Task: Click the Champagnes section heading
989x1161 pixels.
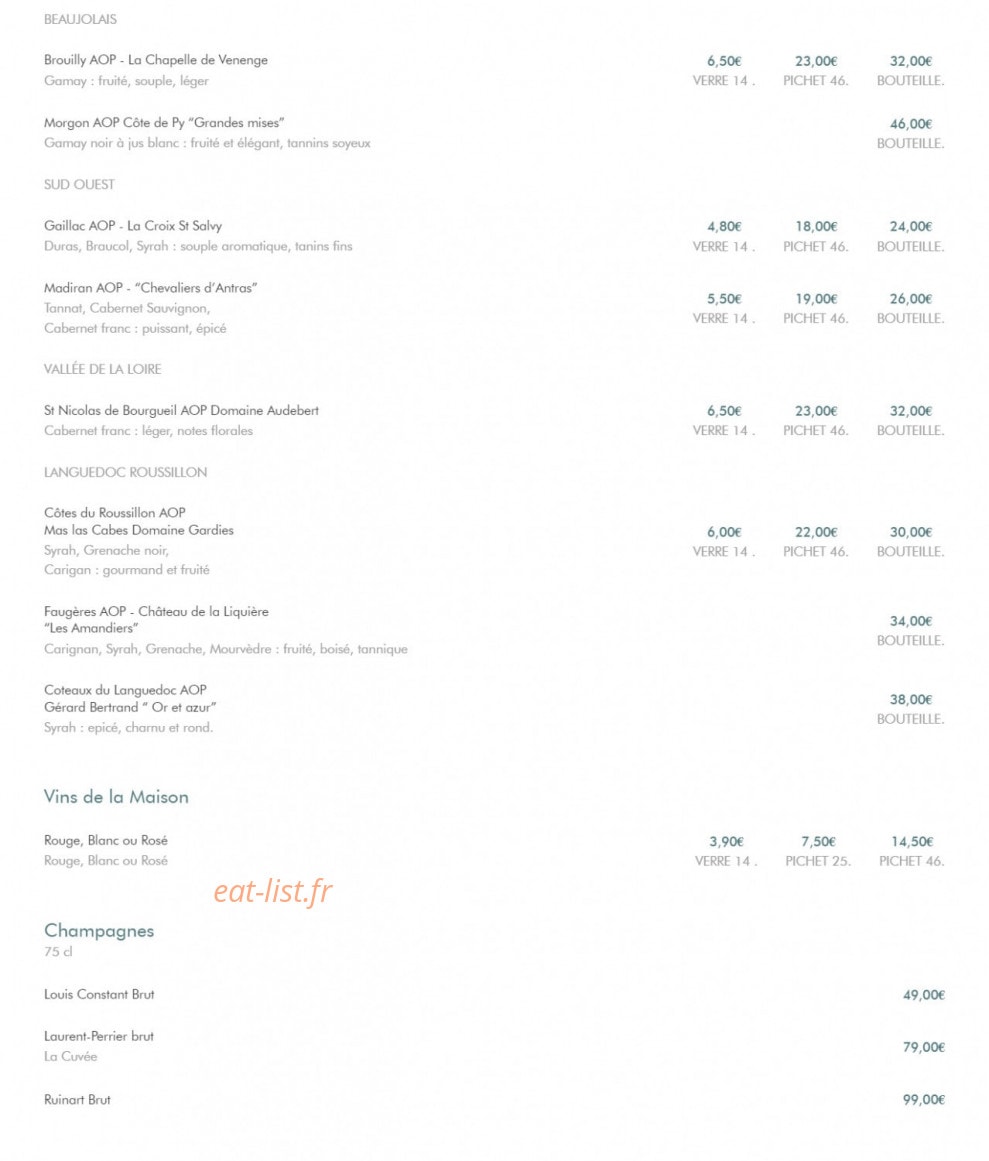Action: pyautogui.click(x=99, y=931)
